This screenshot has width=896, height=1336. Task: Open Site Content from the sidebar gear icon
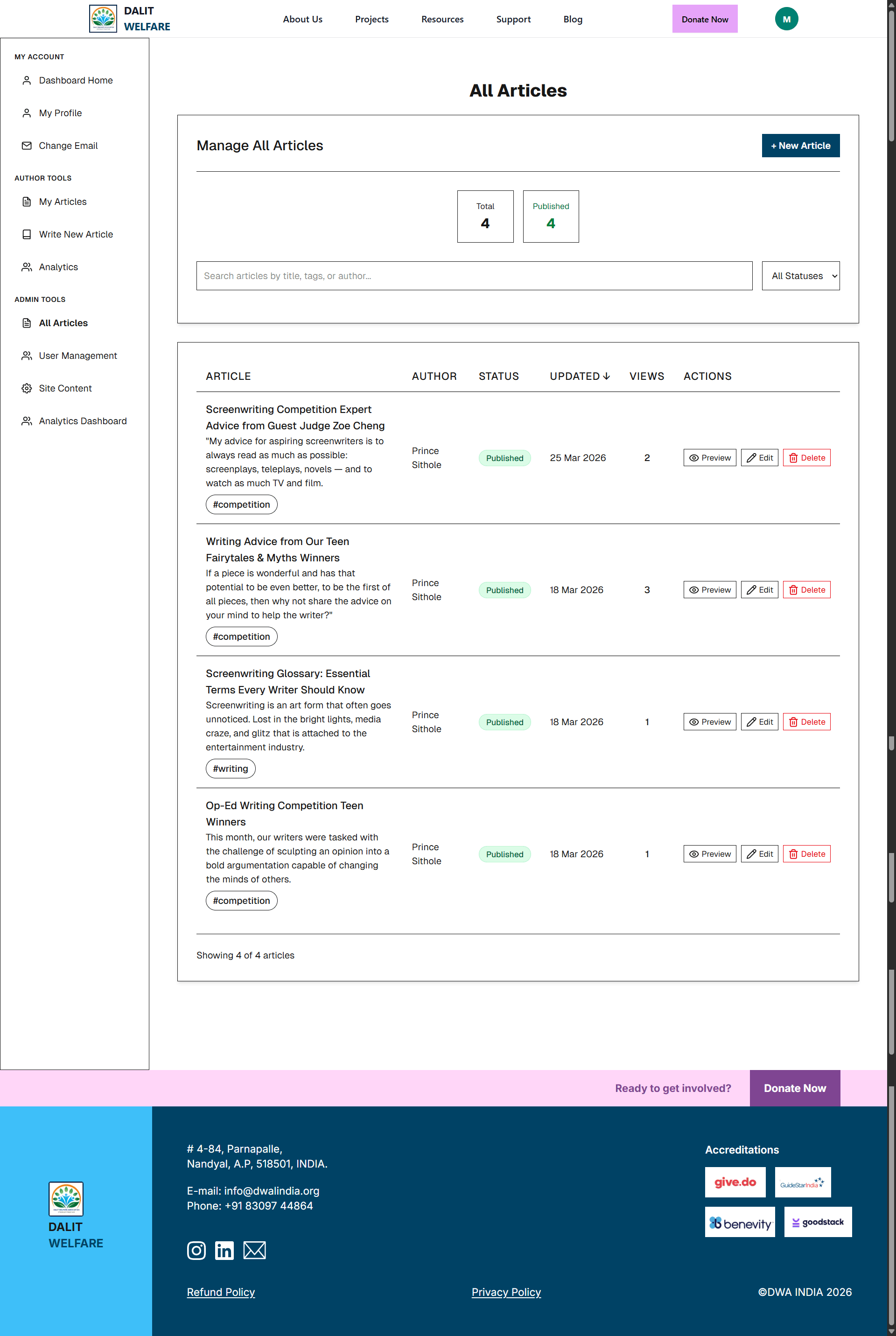pos(26,388)
